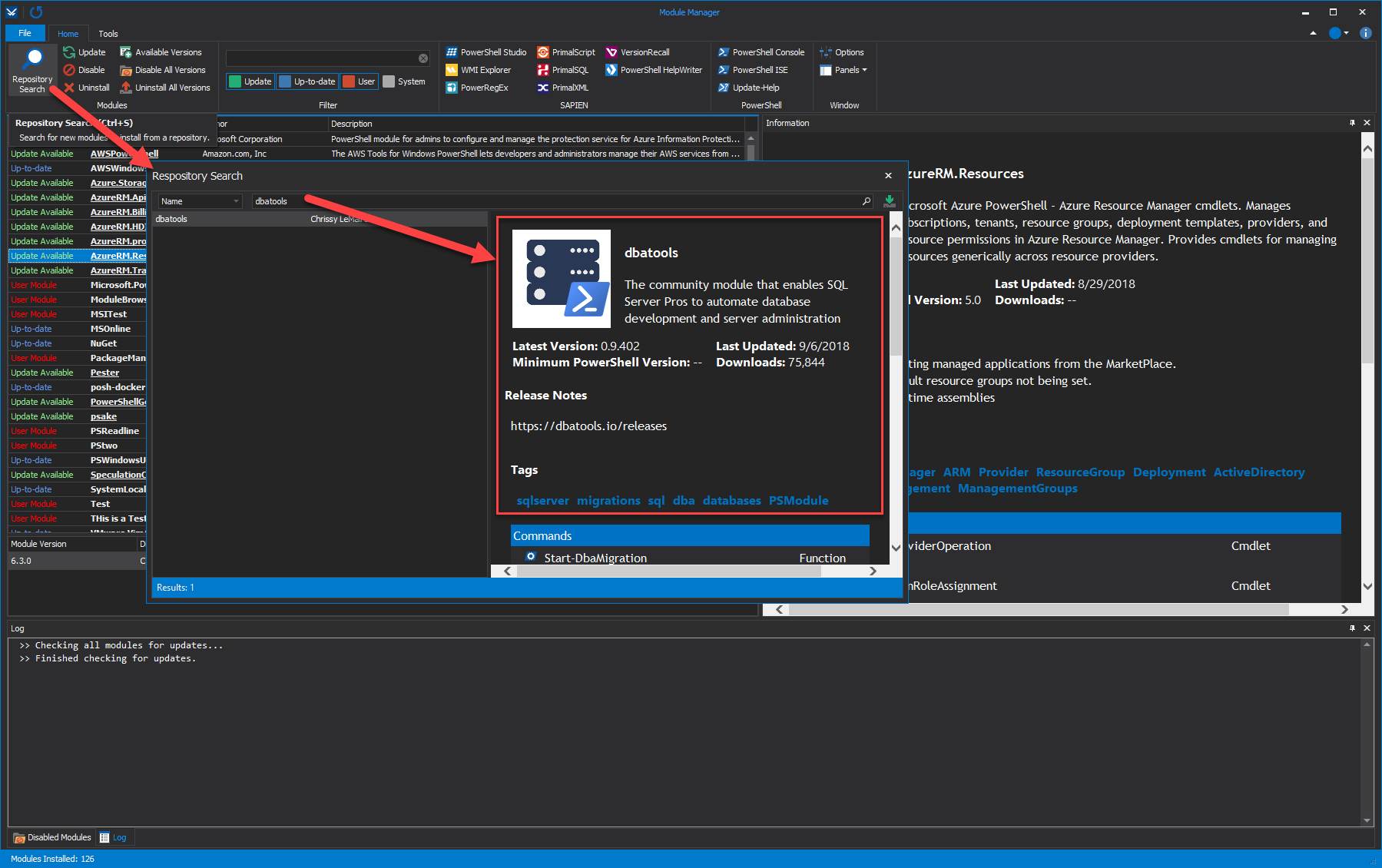Launch PowerRegEx
Image resolution: width=1382 pixels, height=868 pixels.
click(477, 88)
